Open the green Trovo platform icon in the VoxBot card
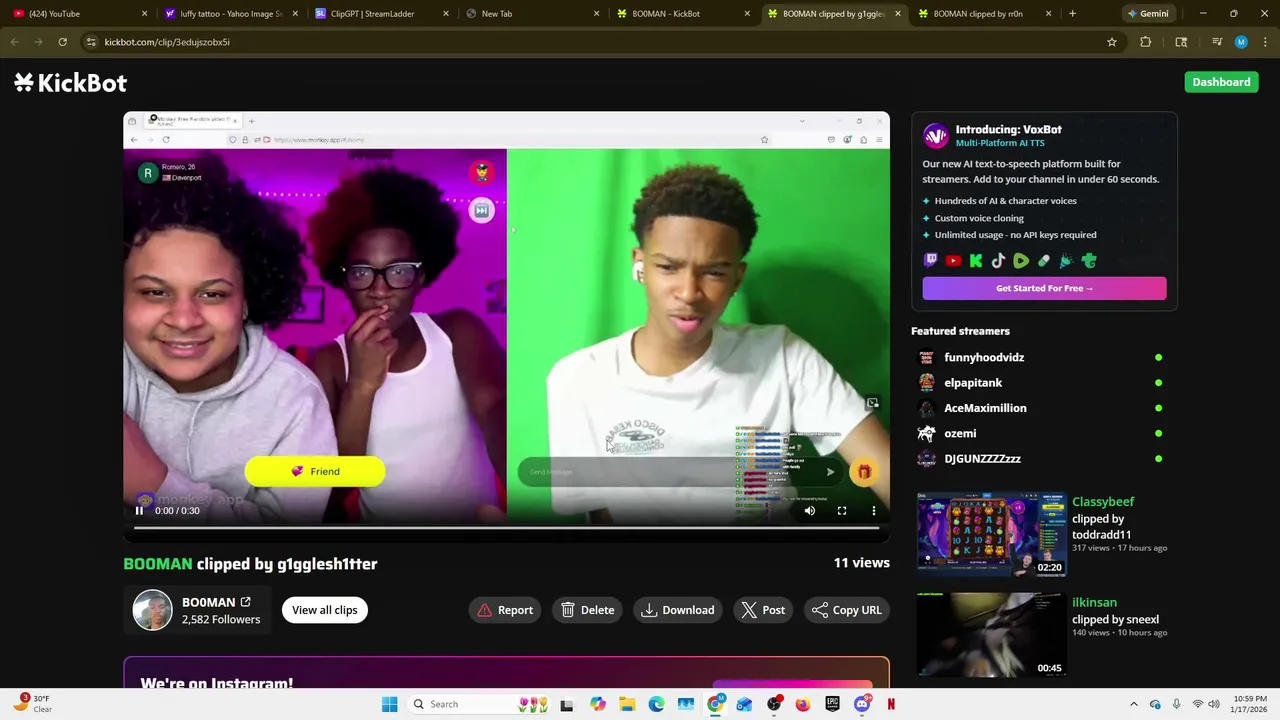Screen dimensions: 1280x720 tap(1089, 261)
